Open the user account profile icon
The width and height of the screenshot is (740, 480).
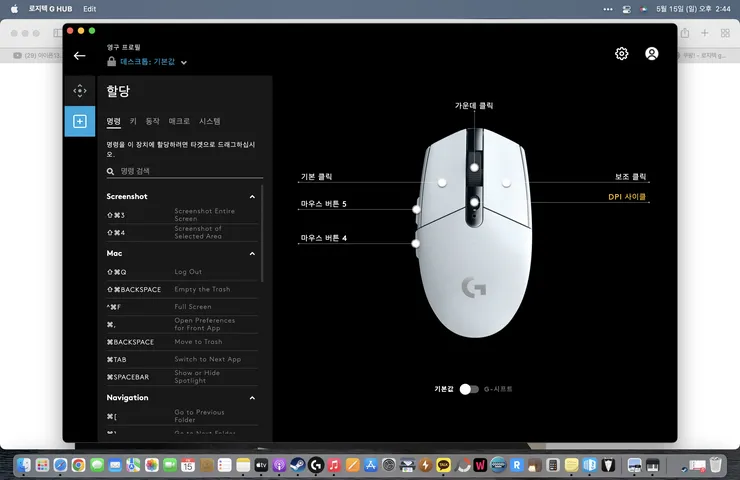click(652, 54)
